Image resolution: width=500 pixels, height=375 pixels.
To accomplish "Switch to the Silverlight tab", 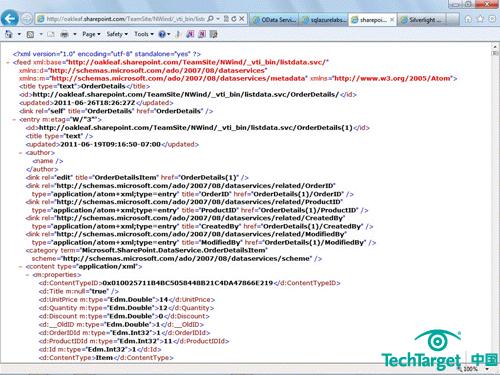I will [421, 20].
